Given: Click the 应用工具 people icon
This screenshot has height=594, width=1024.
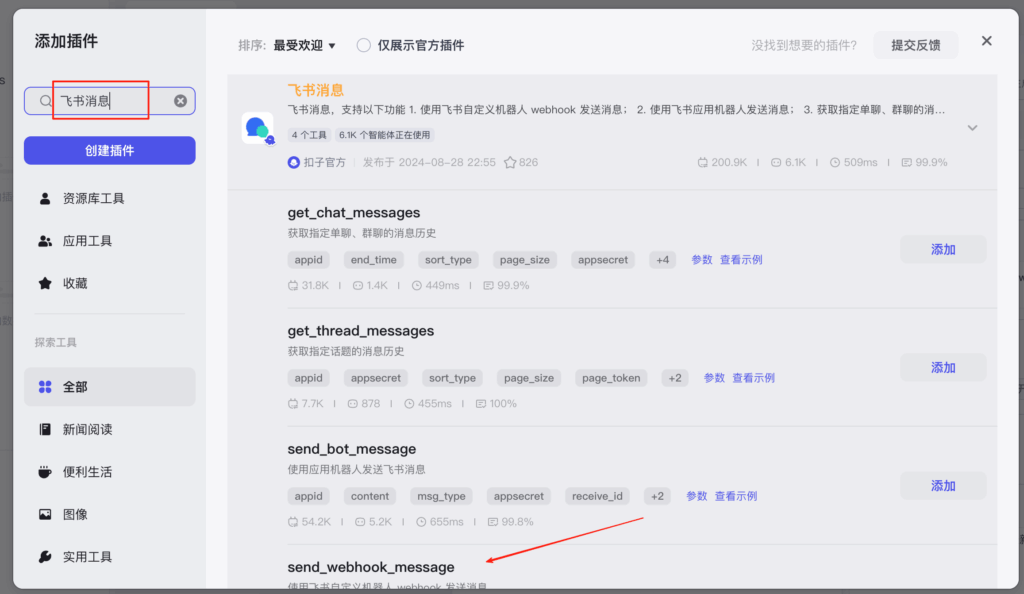Looking at the screenshot, I should [45, 241].
